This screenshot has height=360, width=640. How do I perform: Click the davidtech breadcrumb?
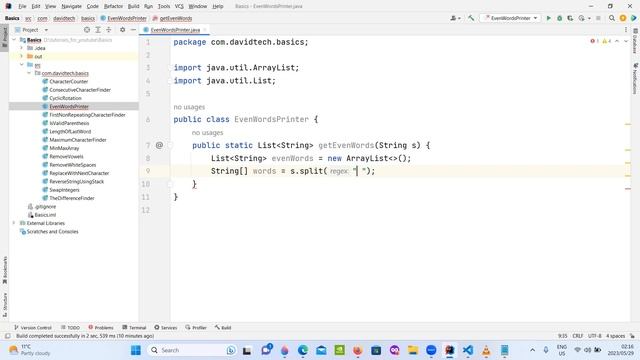[x=64, y=18]
